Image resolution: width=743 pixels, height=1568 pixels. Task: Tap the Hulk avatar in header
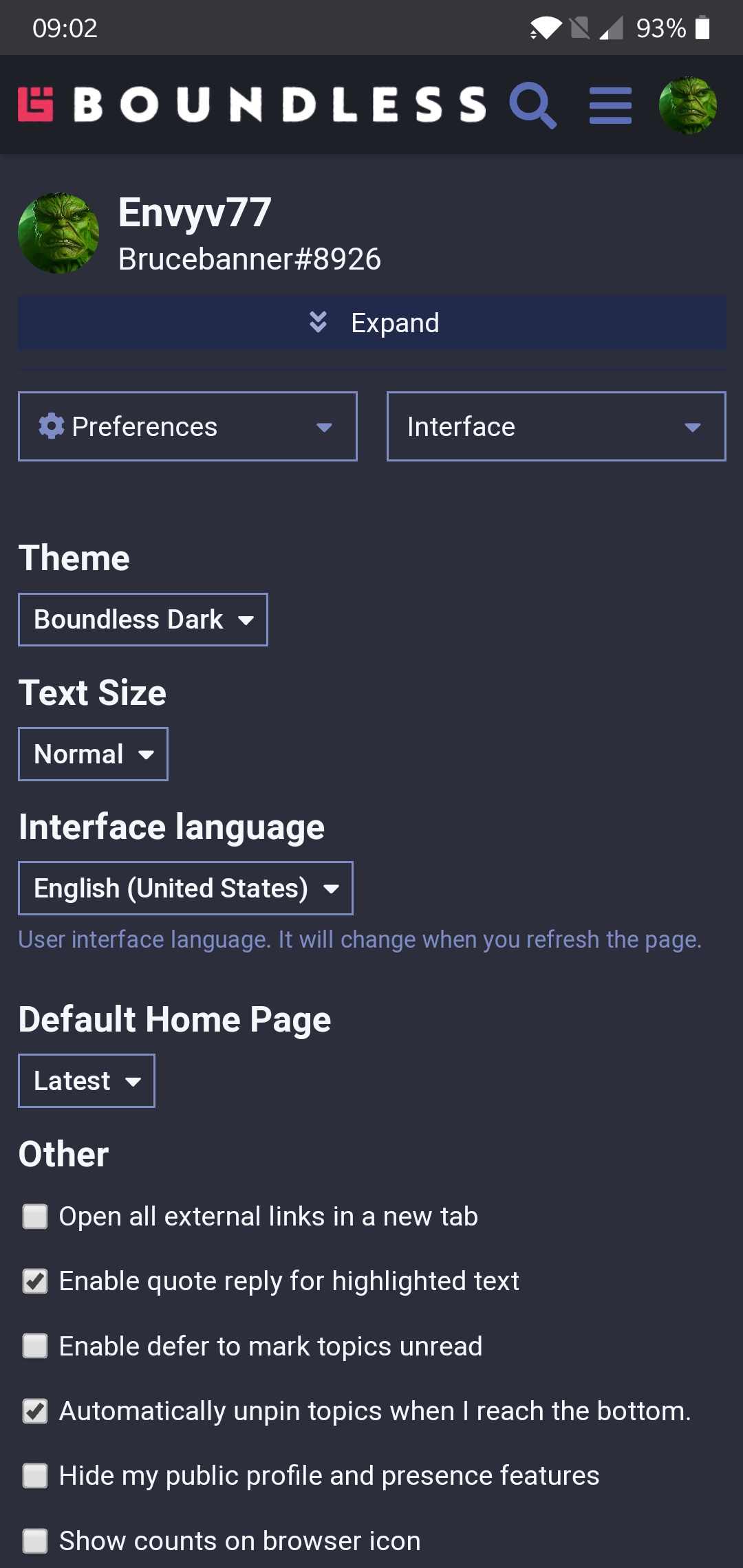point(688,105)
